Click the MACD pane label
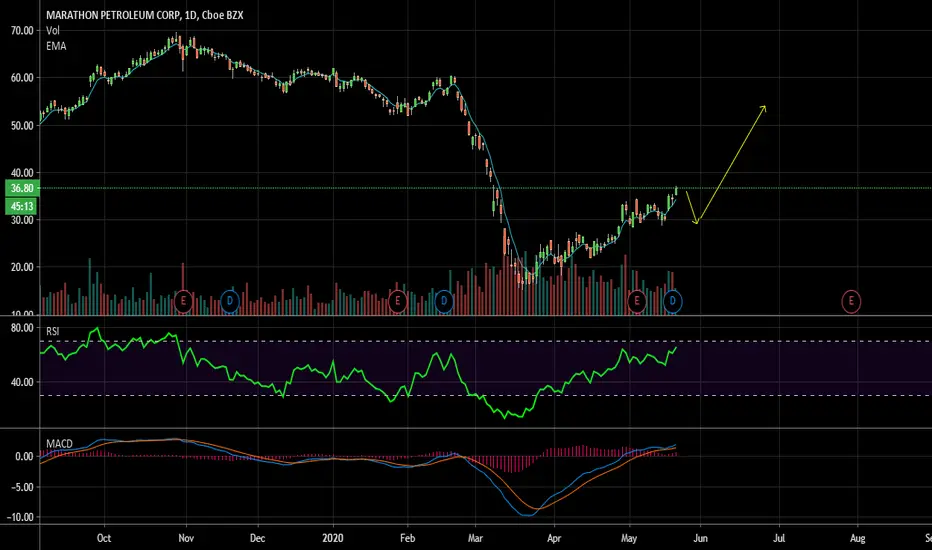The height and width of the screenshot is (550, 932). coord(59,444)
